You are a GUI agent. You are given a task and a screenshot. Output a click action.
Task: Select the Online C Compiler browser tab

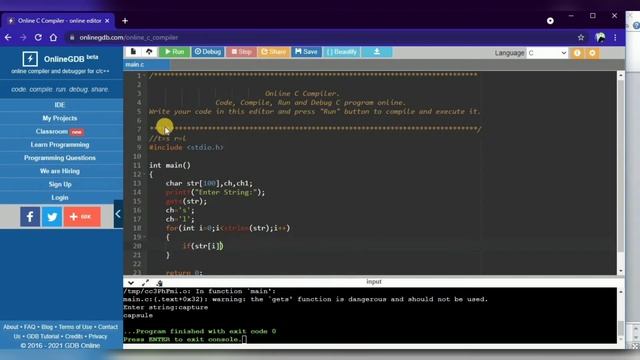click(59, 21)
